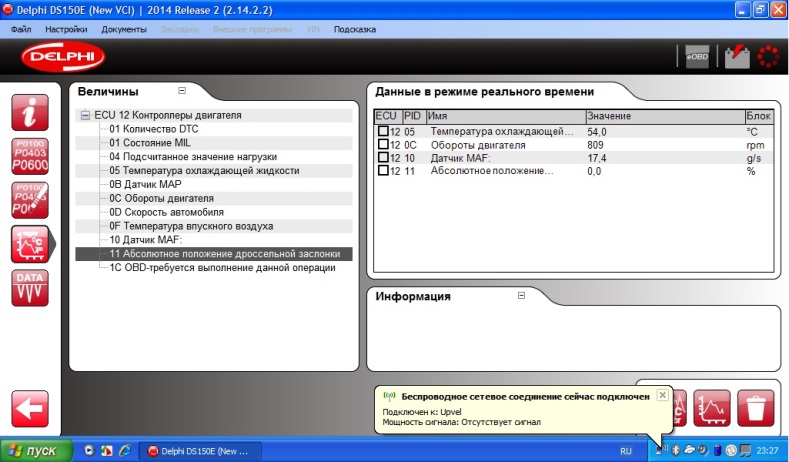Click the ECU column header

point(388,116)
